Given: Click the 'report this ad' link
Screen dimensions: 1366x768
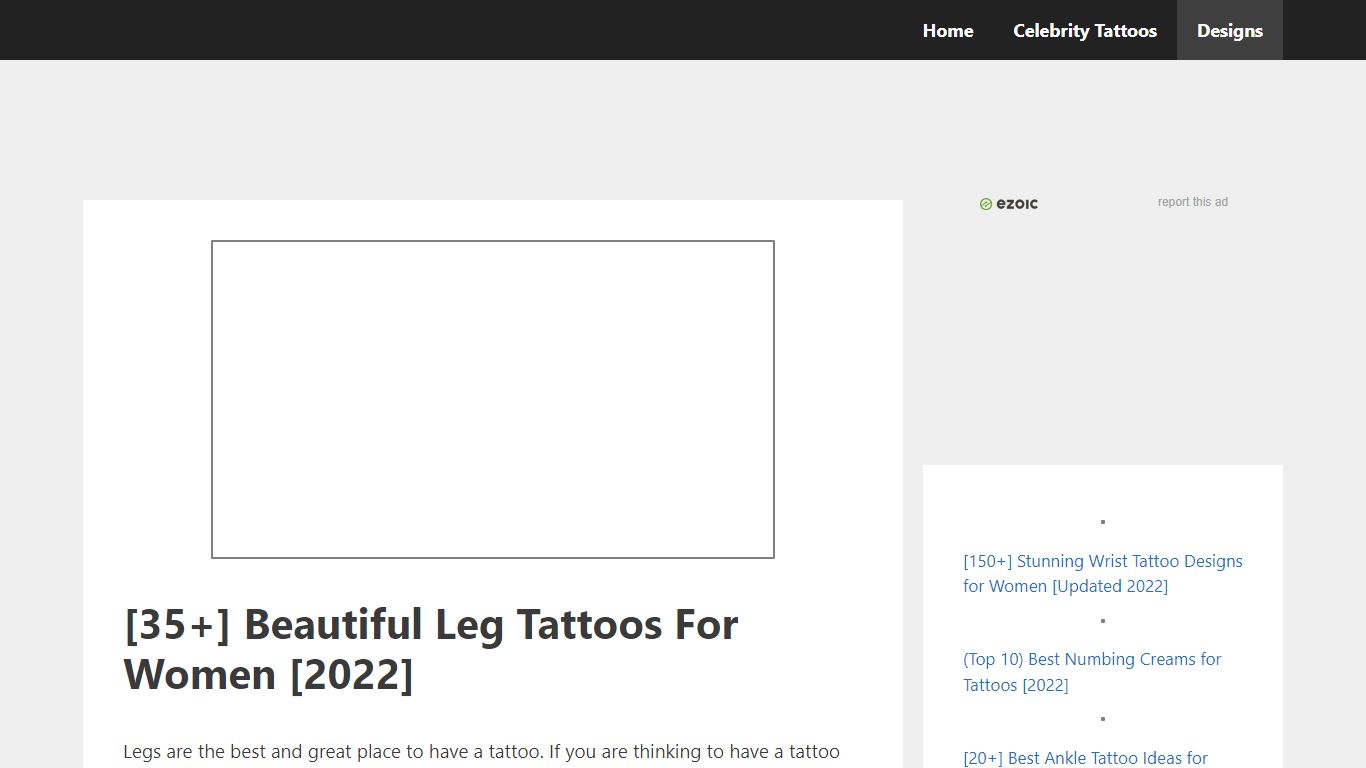Looking at the screenshot, I should [1193, 202].
